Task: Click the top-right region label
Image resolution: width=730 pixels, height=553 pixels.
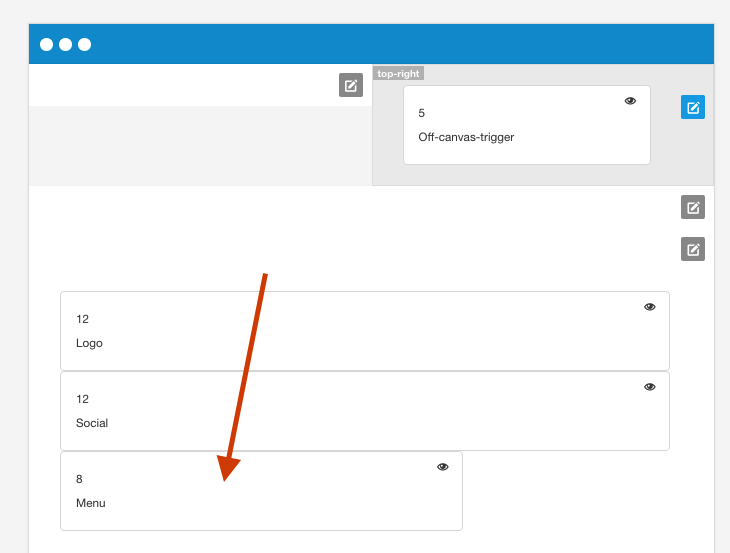Action: click(398, 74)
